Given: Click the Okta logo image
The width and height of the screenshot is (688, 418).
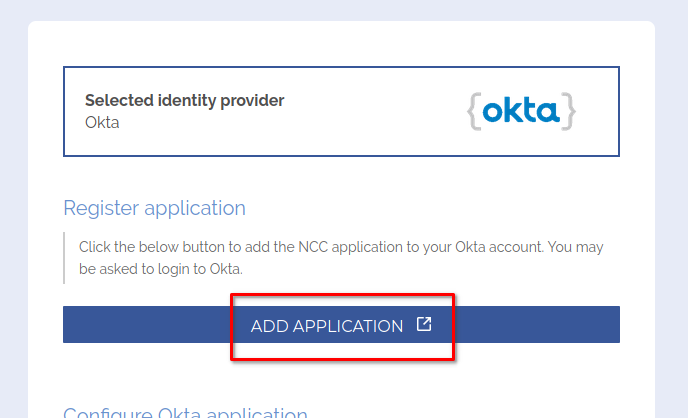Looking at the screenshot, I should (521, 111).
